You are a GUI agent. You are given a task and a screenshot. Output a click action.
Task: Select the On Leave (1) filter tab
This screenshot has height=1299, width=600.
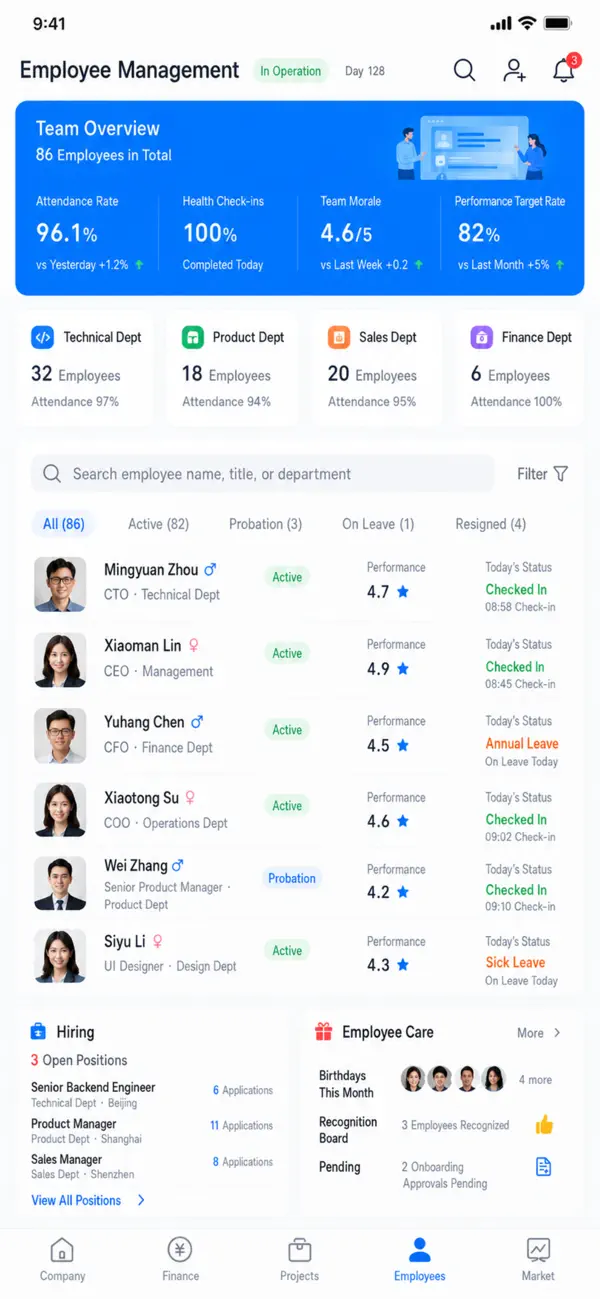click(378, 524)
